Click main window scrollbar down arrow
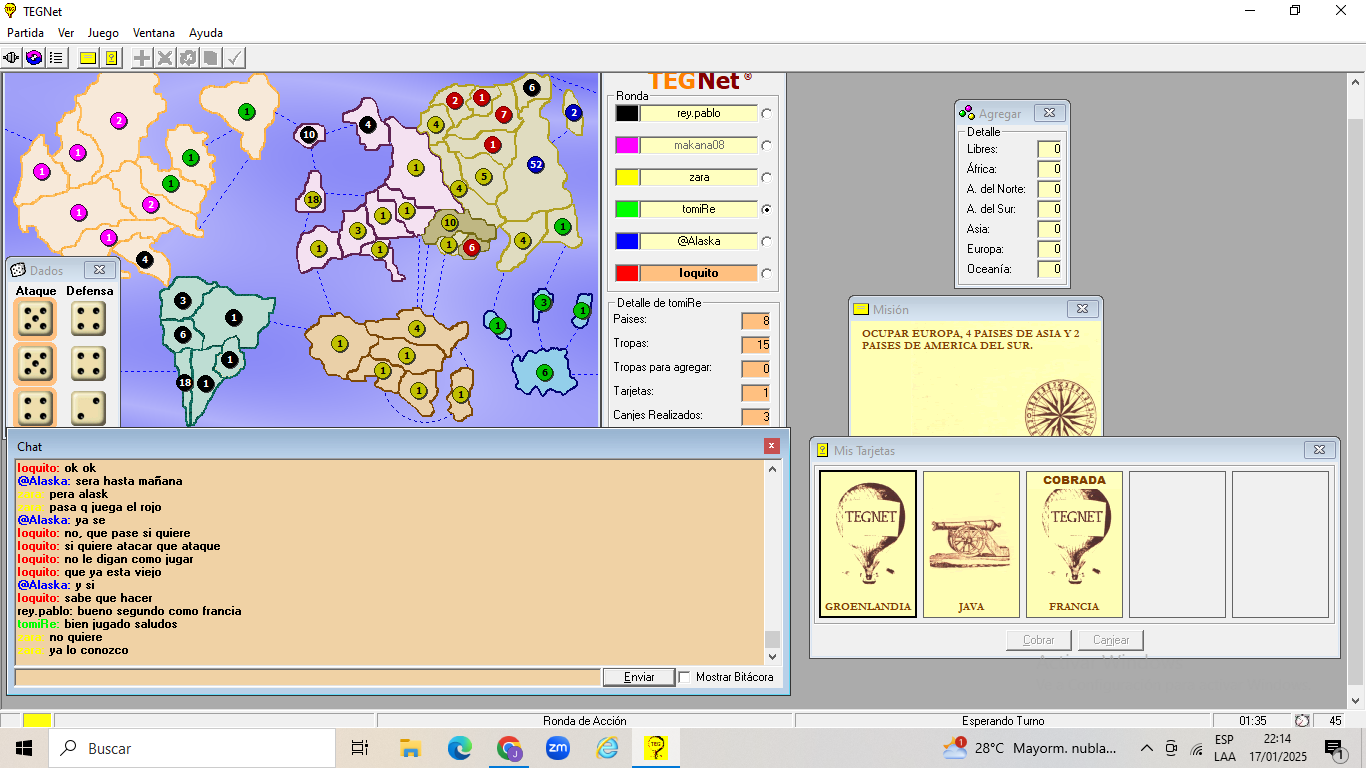The height and width of the screenshot is (768, 1366). pos(1357,701)
